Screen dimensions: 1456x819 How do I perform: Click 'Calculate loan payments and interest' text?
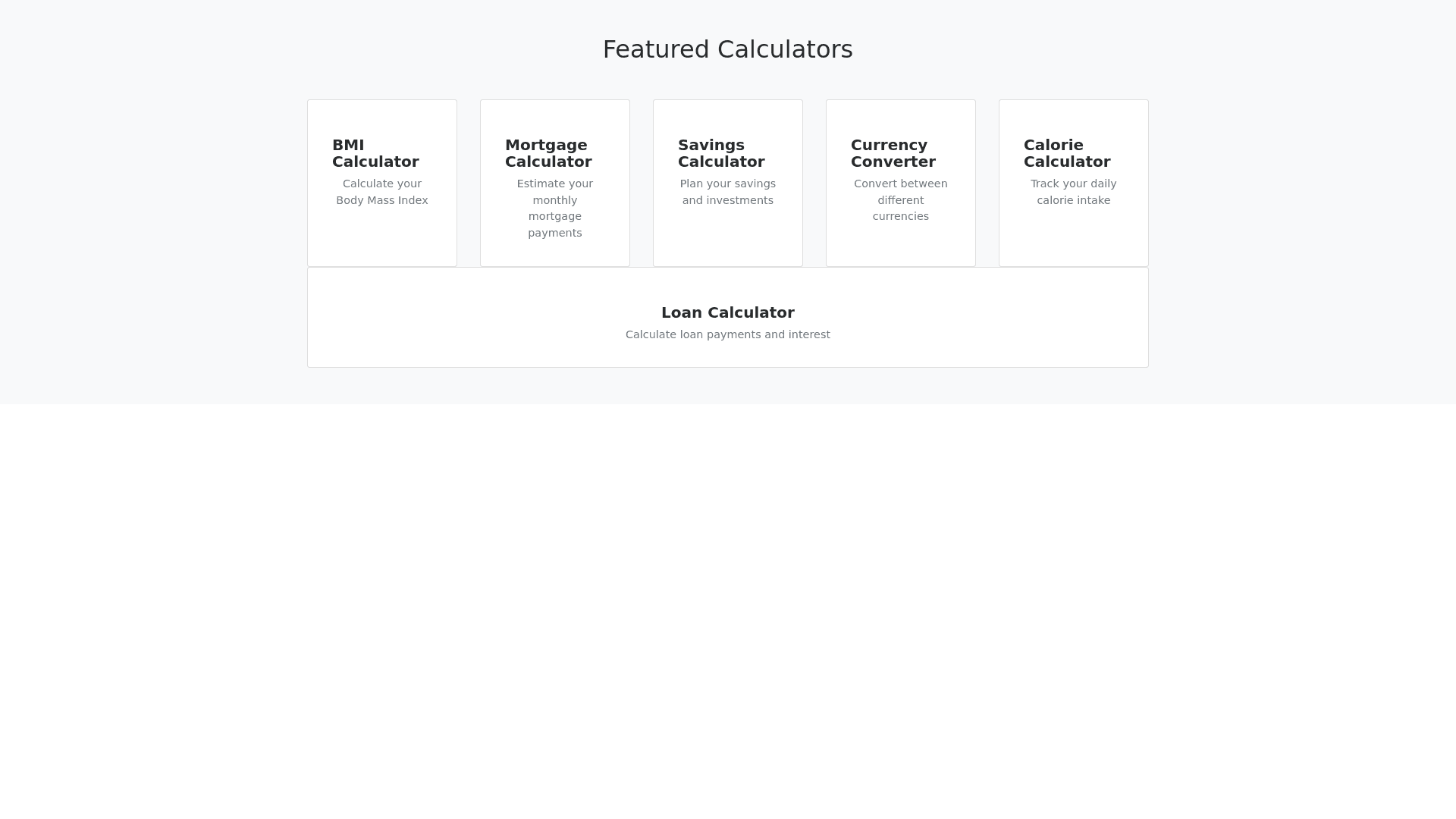[x=727, y=334]
